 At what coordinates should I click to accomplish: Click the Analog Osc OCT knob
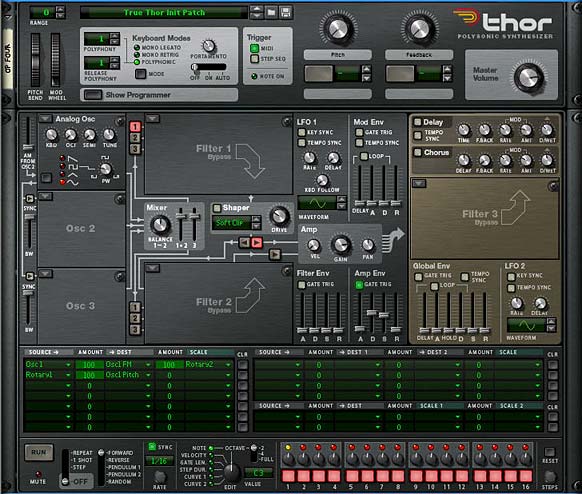pos(71,135)
